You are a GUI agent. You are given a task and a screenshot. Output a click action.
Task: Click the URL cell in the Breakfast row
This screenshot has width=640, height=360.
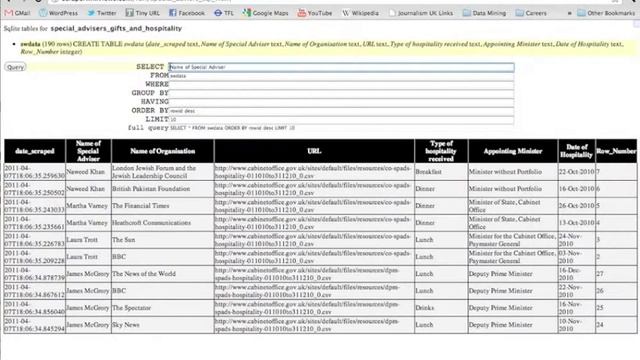tap(314, 172)
